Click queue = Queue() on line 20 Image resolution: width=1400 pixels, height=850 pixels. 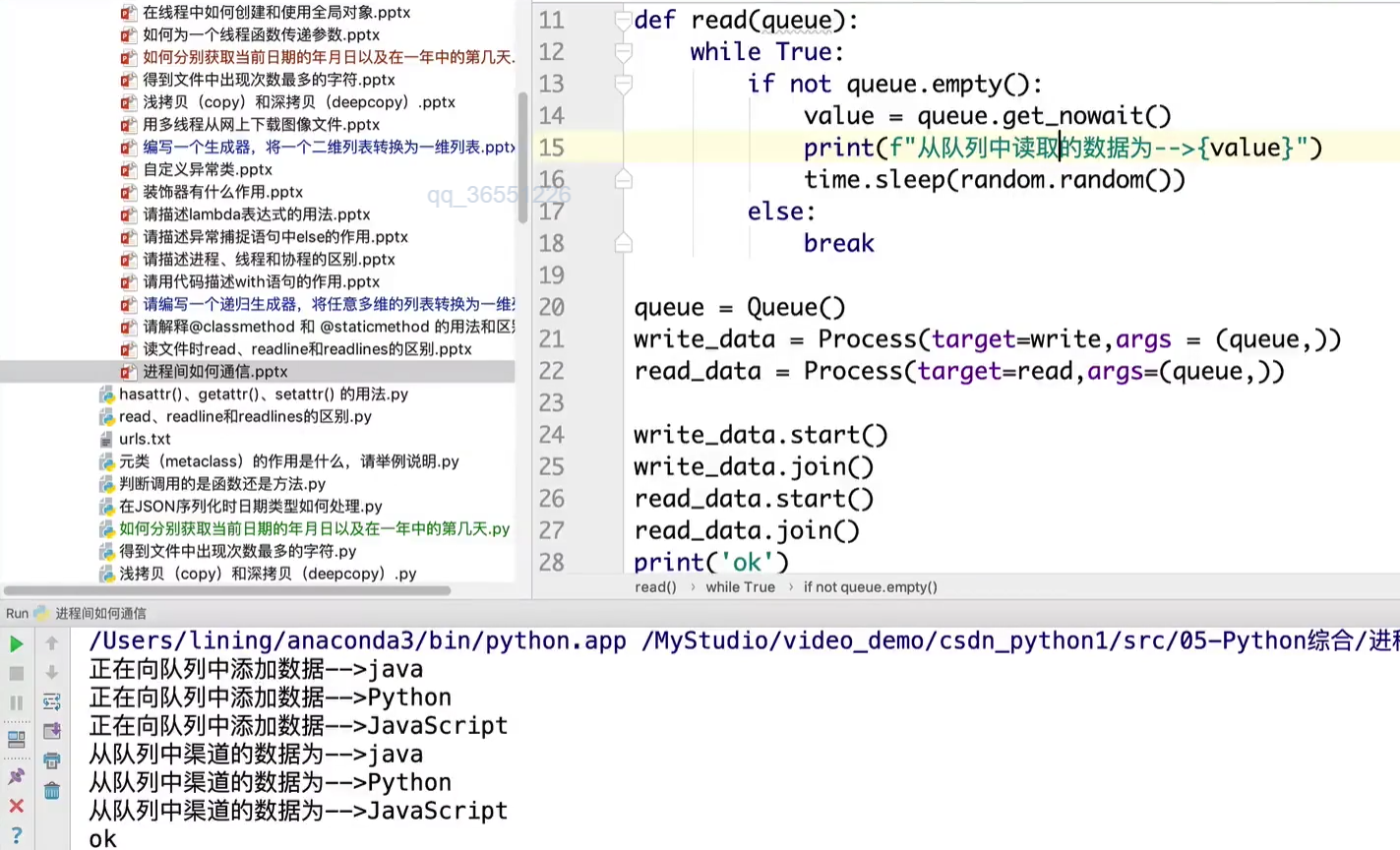[739, 307]
